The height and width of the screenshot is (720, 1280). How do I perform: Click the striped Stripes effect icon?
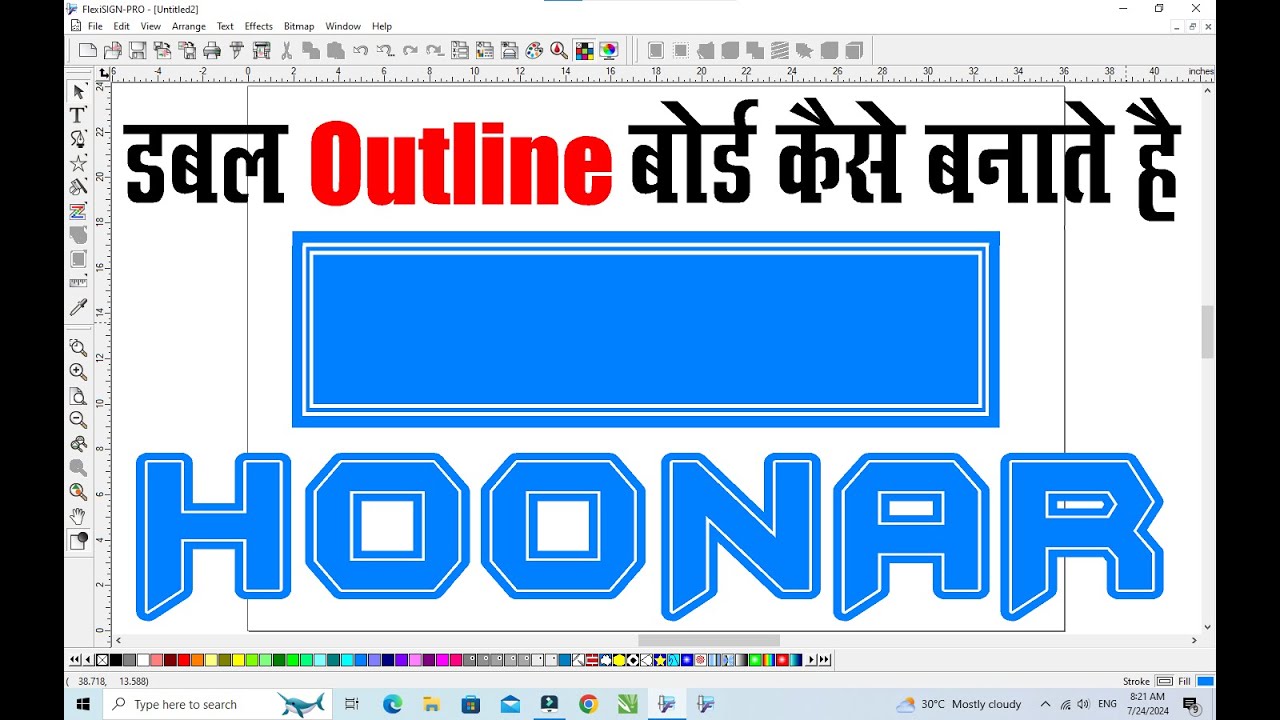(779, 50)
